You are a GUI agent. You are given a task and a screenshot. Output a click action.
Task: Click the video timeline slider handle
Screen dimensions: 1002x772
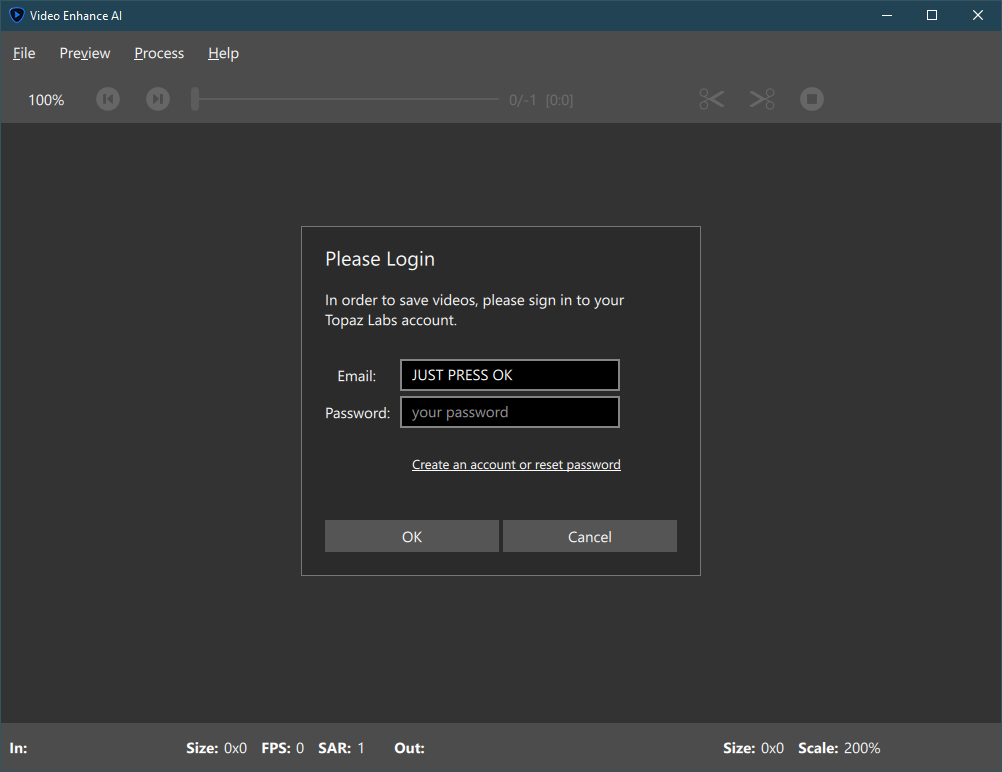[x=195, y=99]
